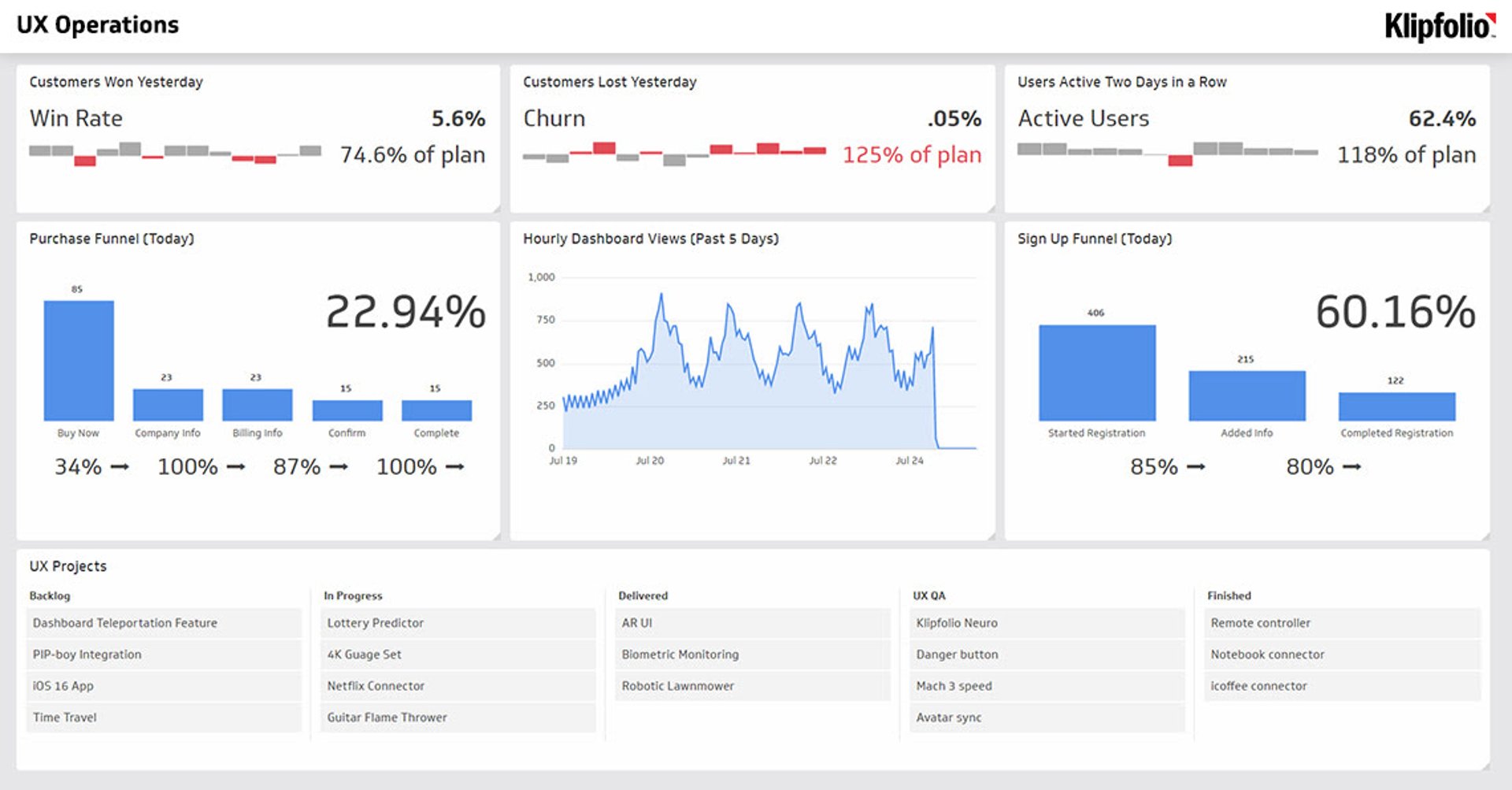Click the arrow following 80% conversion

pyautogui.click(x=1351, y=466)
